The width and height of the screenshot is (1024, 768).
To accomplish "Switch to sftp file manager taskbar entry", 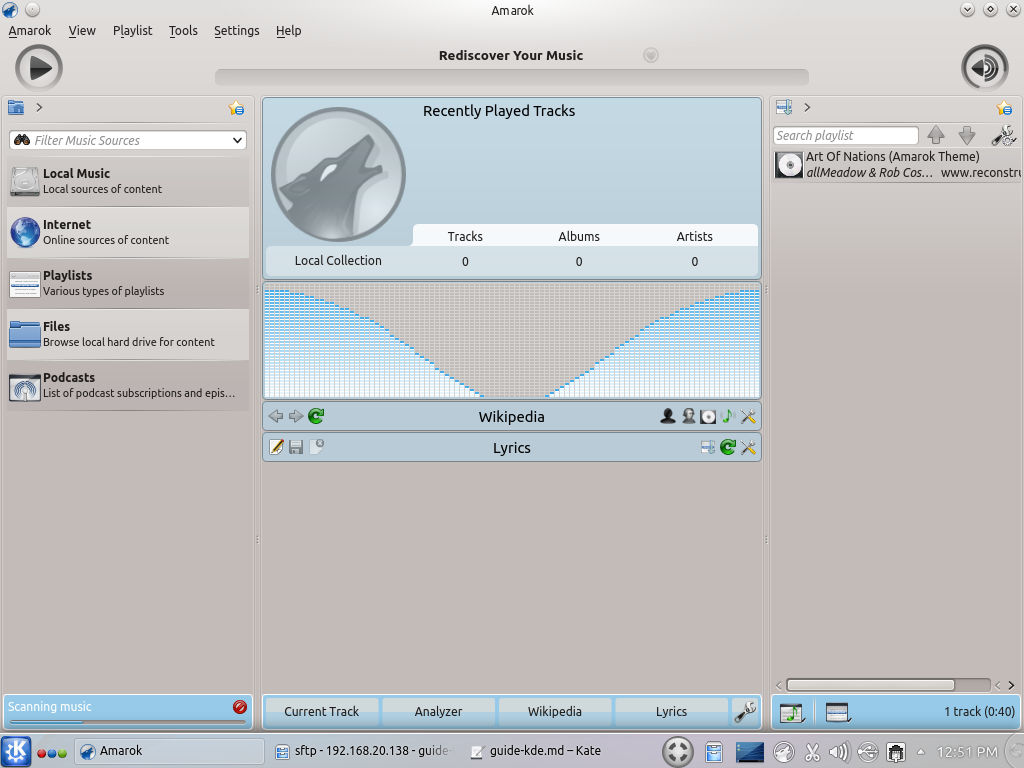I will click(x=364, y=751).
